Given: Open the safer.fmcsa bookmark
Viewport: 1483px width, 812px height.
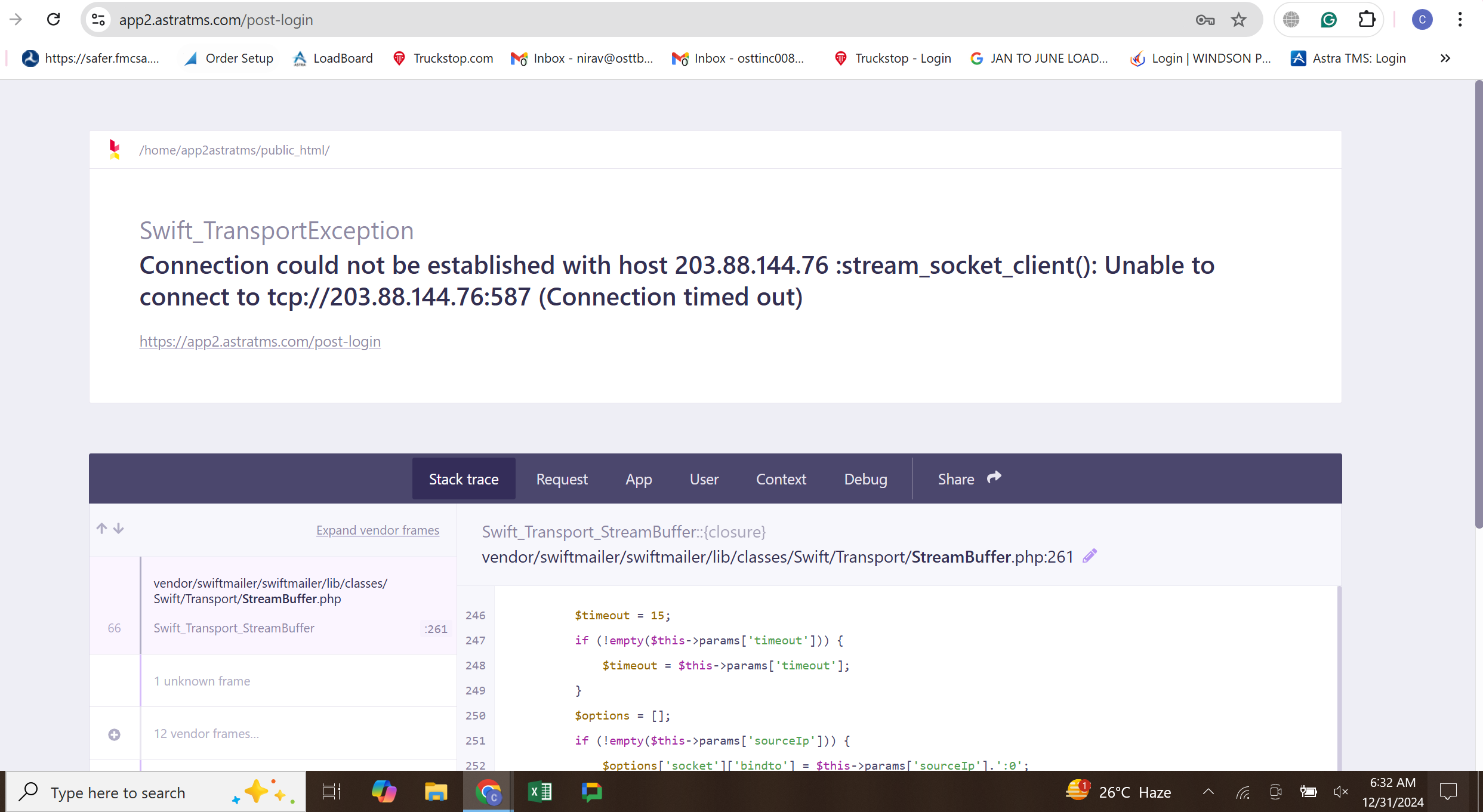Looking at the screenshot, I should tap(91, 58).
